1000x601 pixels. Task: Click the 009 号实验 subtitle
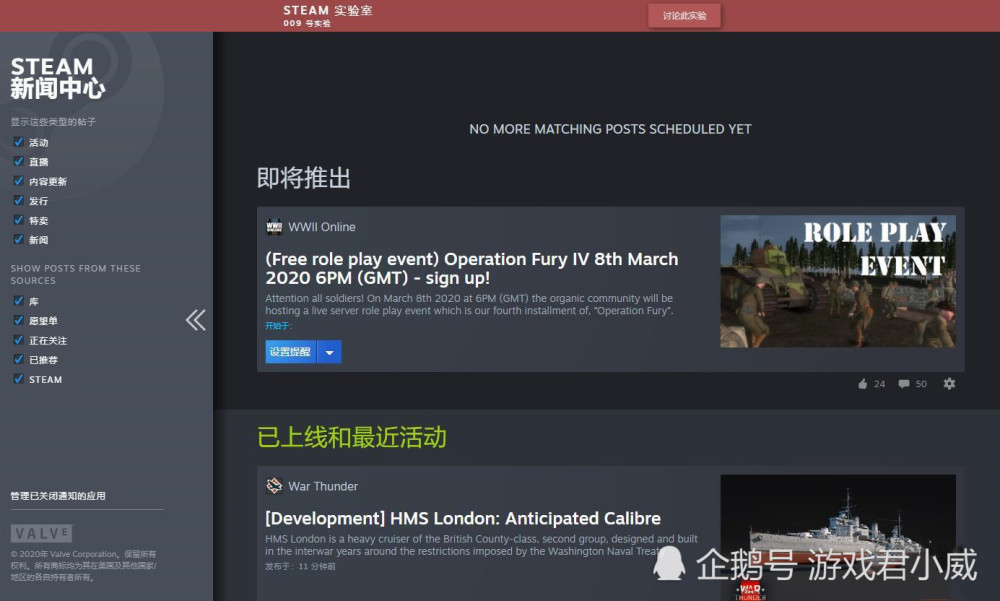pos(307,24)
